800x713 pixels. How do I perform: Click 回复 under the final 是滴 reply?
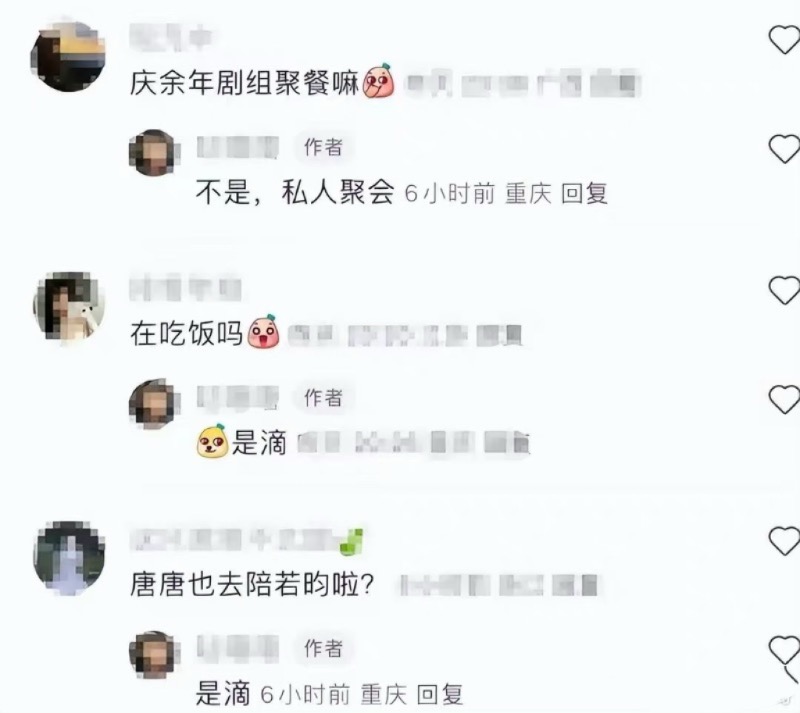pos(440,695)
